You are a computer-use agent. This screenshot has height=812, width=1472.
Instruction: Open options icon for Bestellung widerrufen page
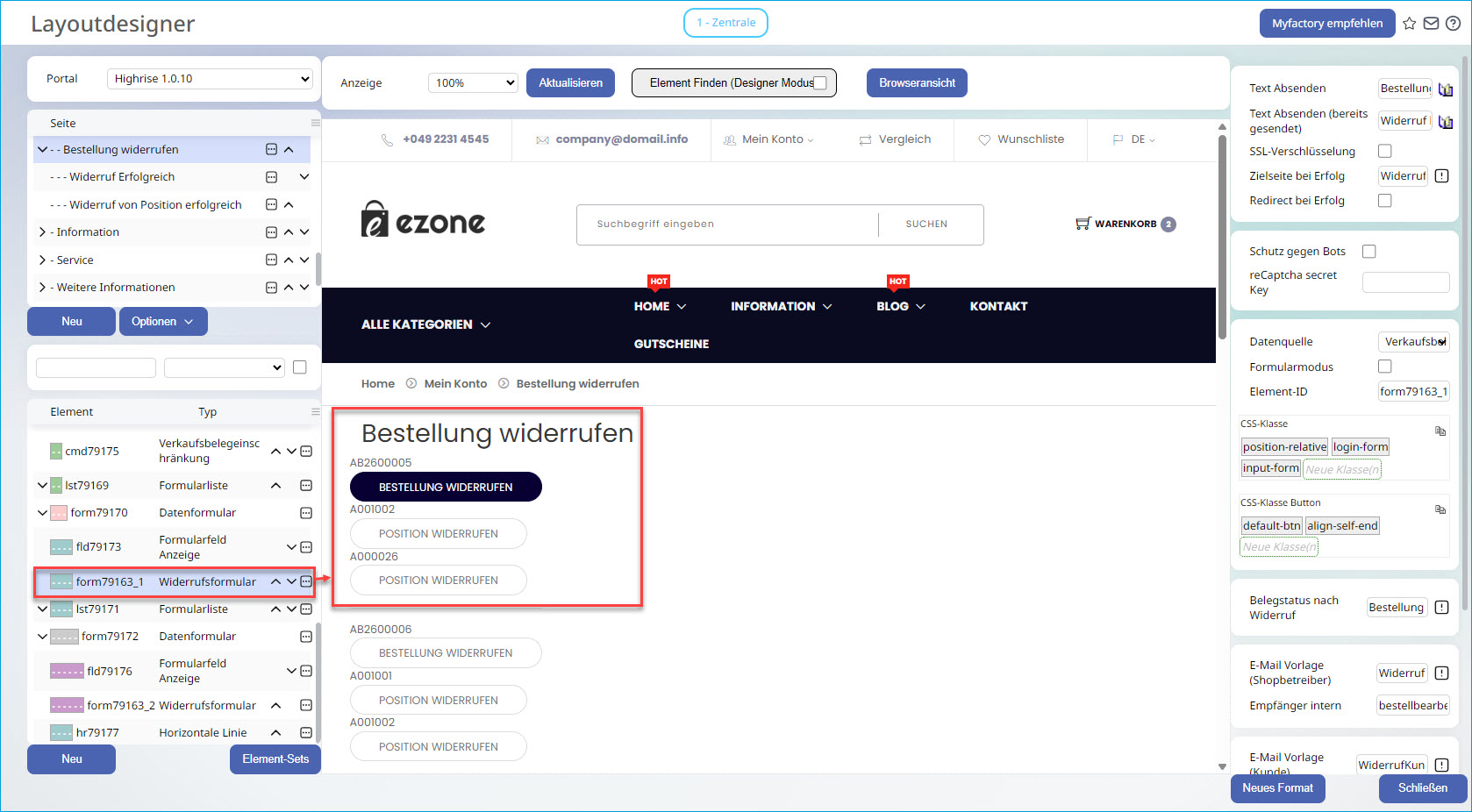click(271, 150)
